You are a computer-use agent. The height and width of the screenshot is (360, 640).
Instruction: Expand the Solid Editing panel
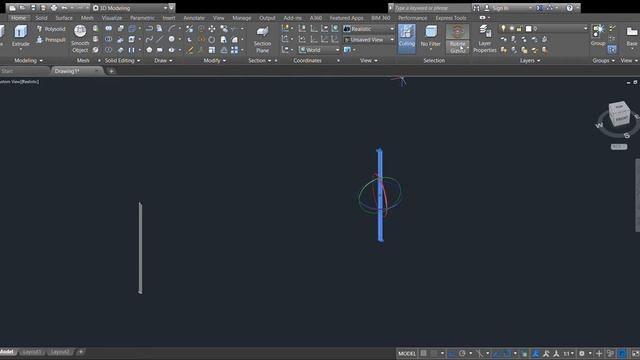(122, 60)
